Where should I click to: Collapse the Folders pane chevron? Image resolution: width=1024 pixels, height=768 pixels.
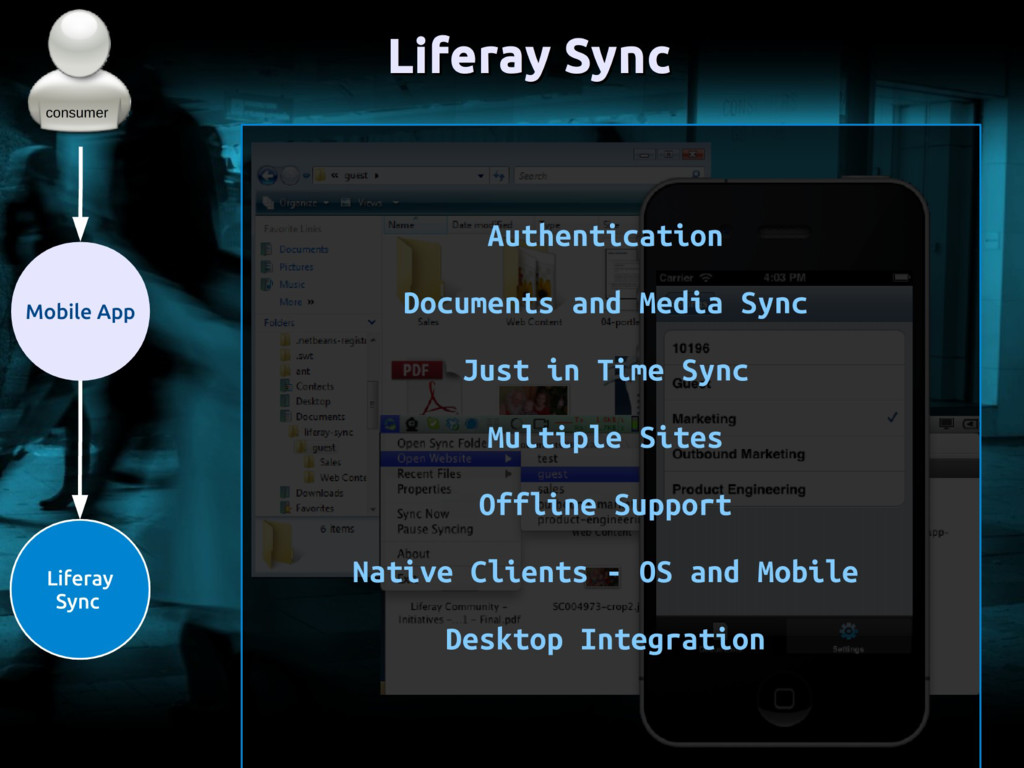(x=372, y=323)
